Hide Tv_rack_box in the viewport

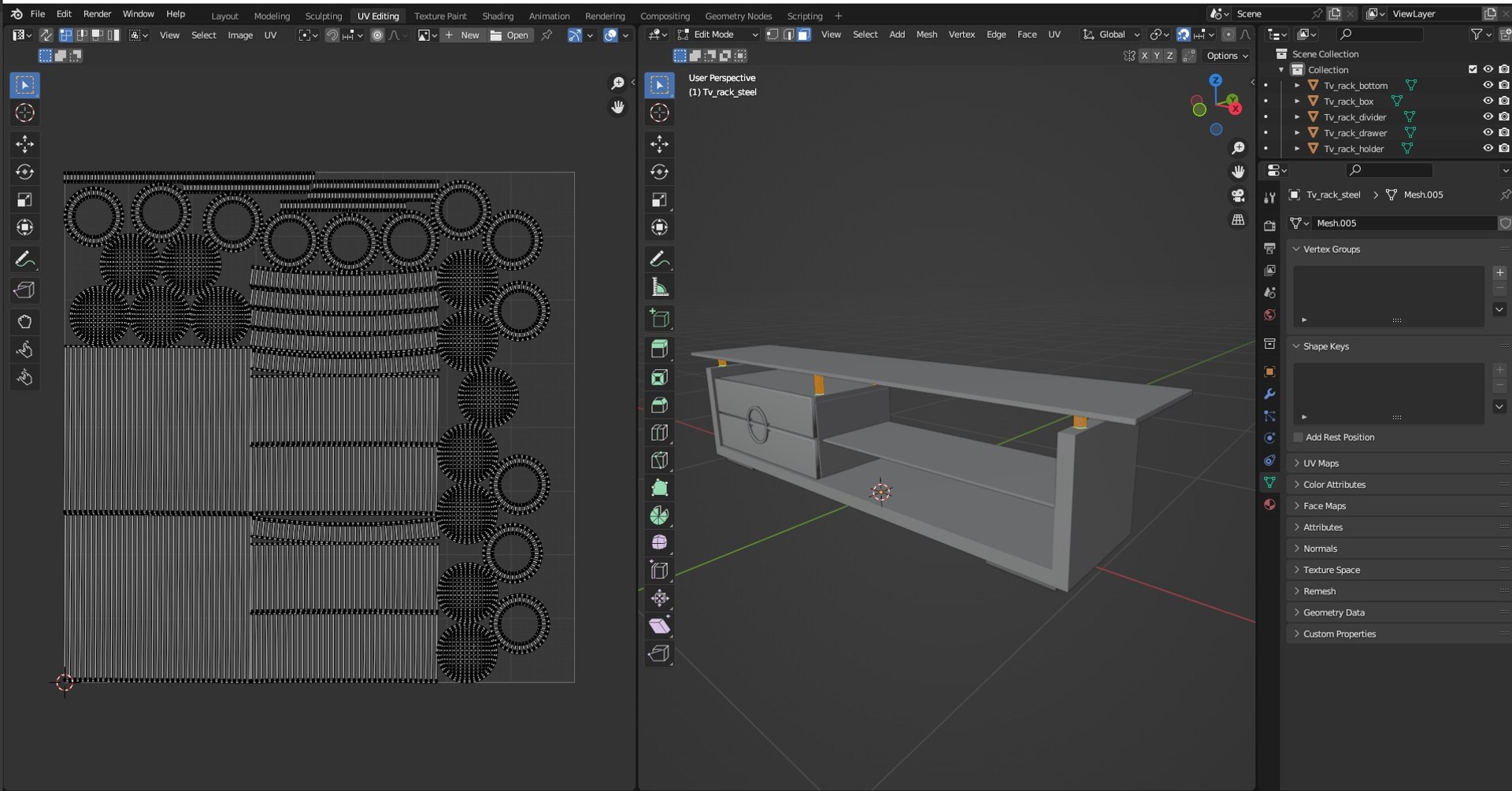pyautogui.click(x=1488, y=101)
